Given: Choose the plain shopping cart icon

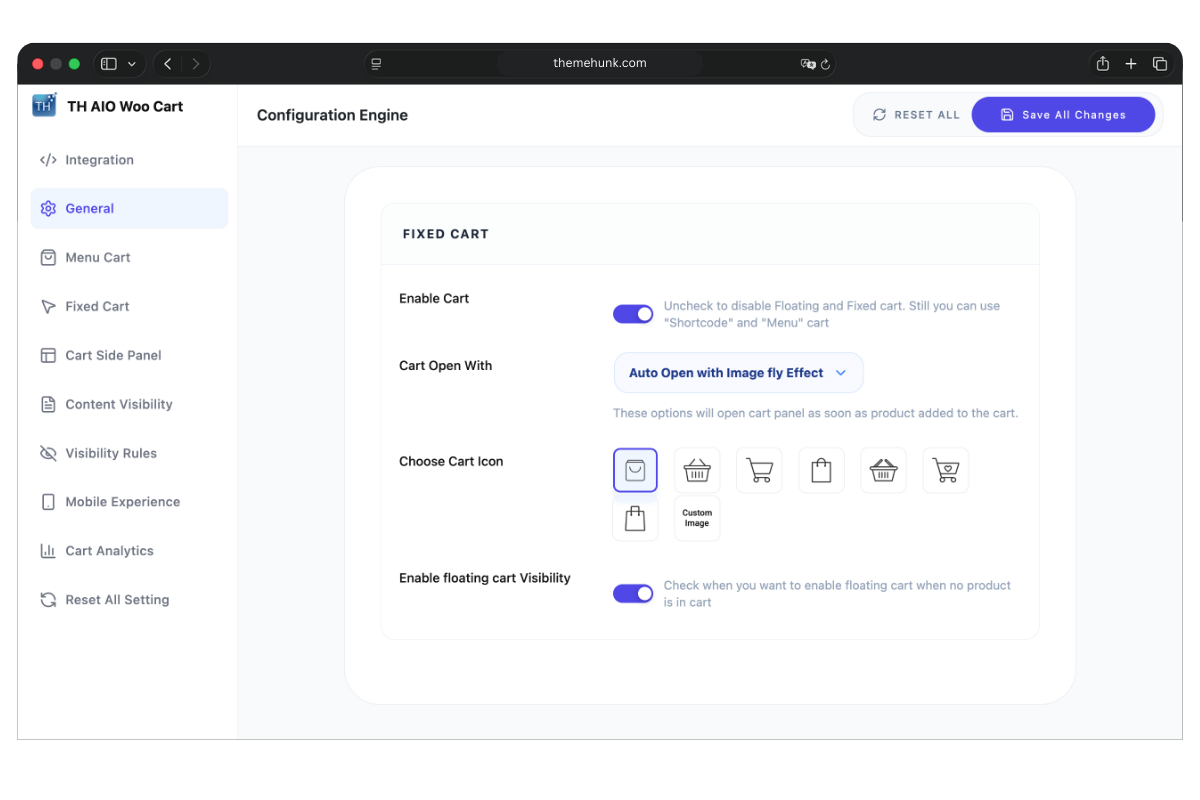Looking at the screenshot, I should (x=759, y=470).
